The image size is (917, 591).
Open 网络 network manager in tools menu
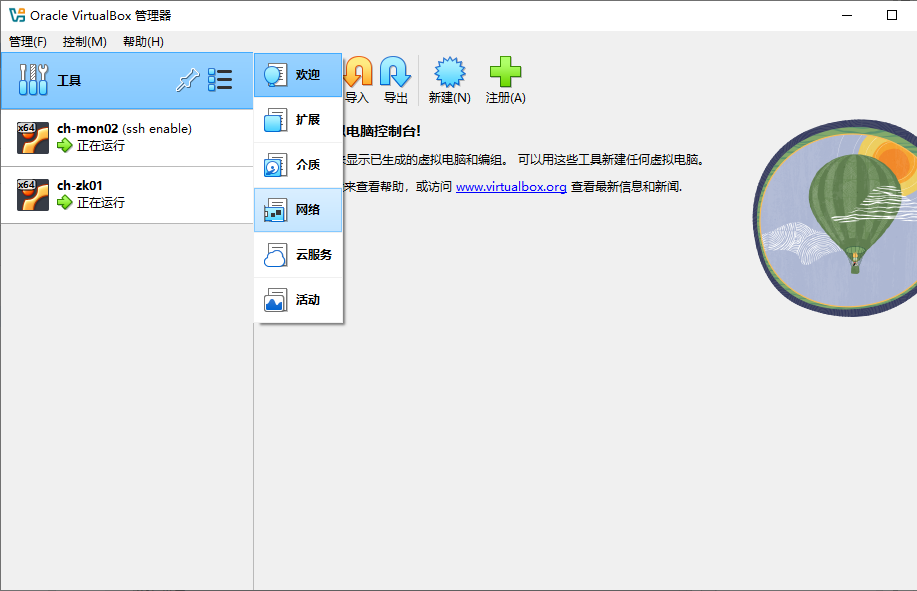pos(298,210)
